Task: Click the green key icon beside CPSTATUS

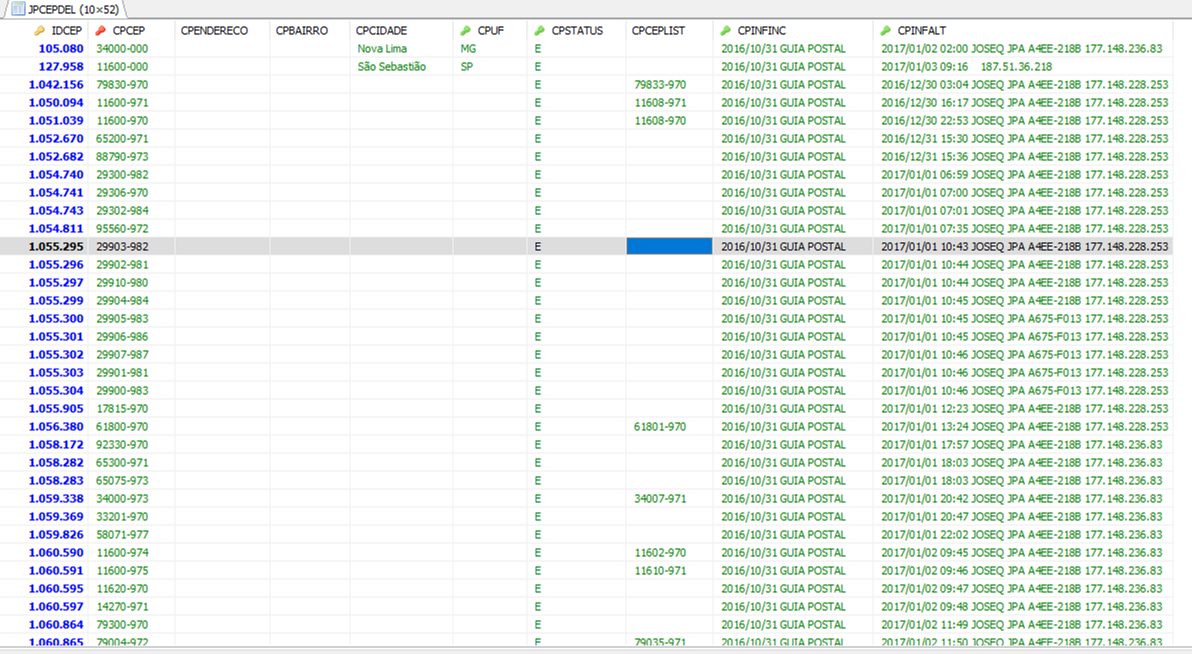Action: pyautogui.click(x=540, y=30)
